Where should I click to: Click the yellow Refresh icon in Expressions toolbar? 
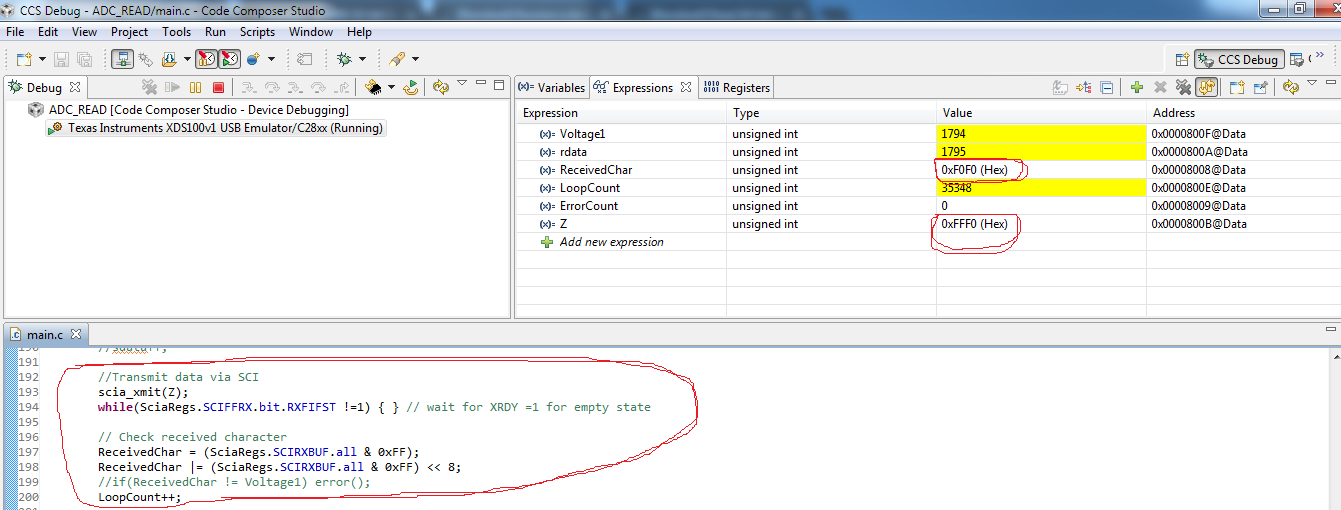point(1291,87)
